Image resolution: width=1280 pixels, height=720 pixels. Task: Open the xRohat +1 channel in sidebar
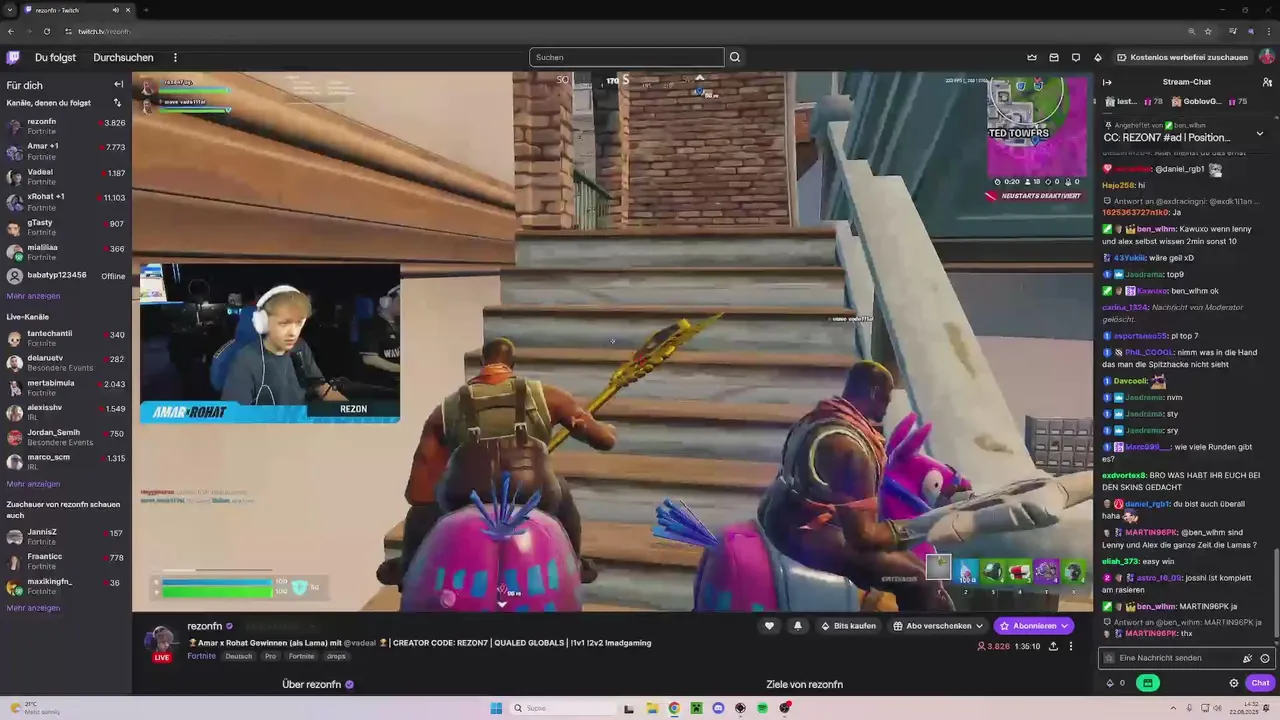[x=66, y=202]
